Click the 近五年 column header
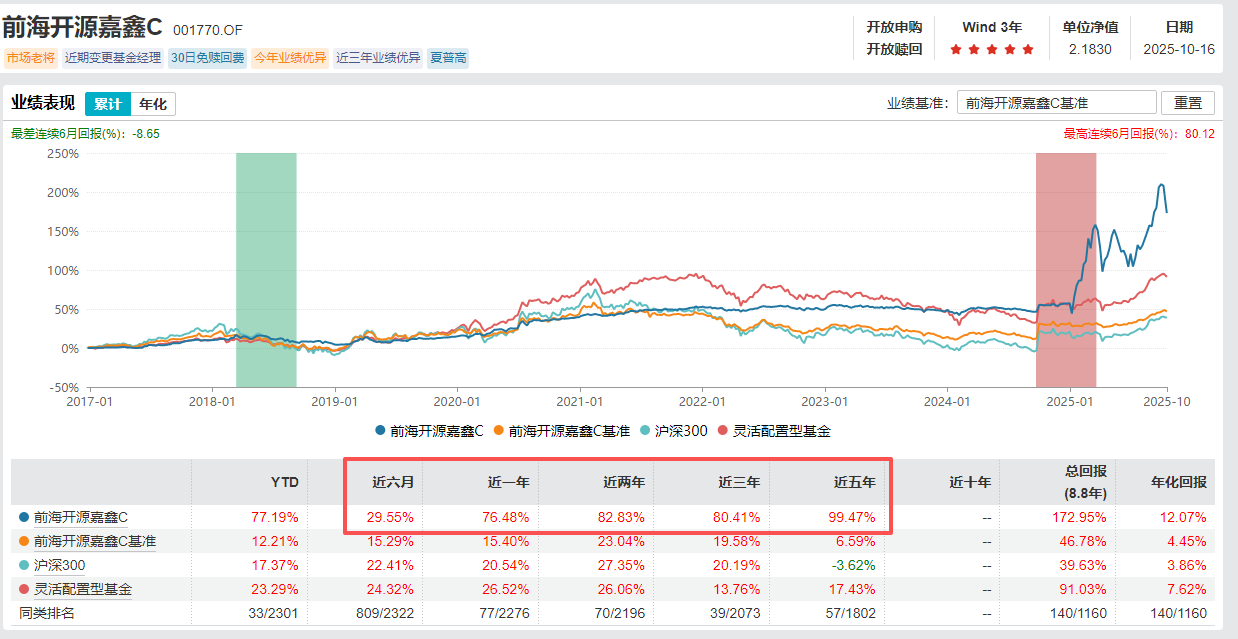The image size is (1238, 639). click(855, 482)
